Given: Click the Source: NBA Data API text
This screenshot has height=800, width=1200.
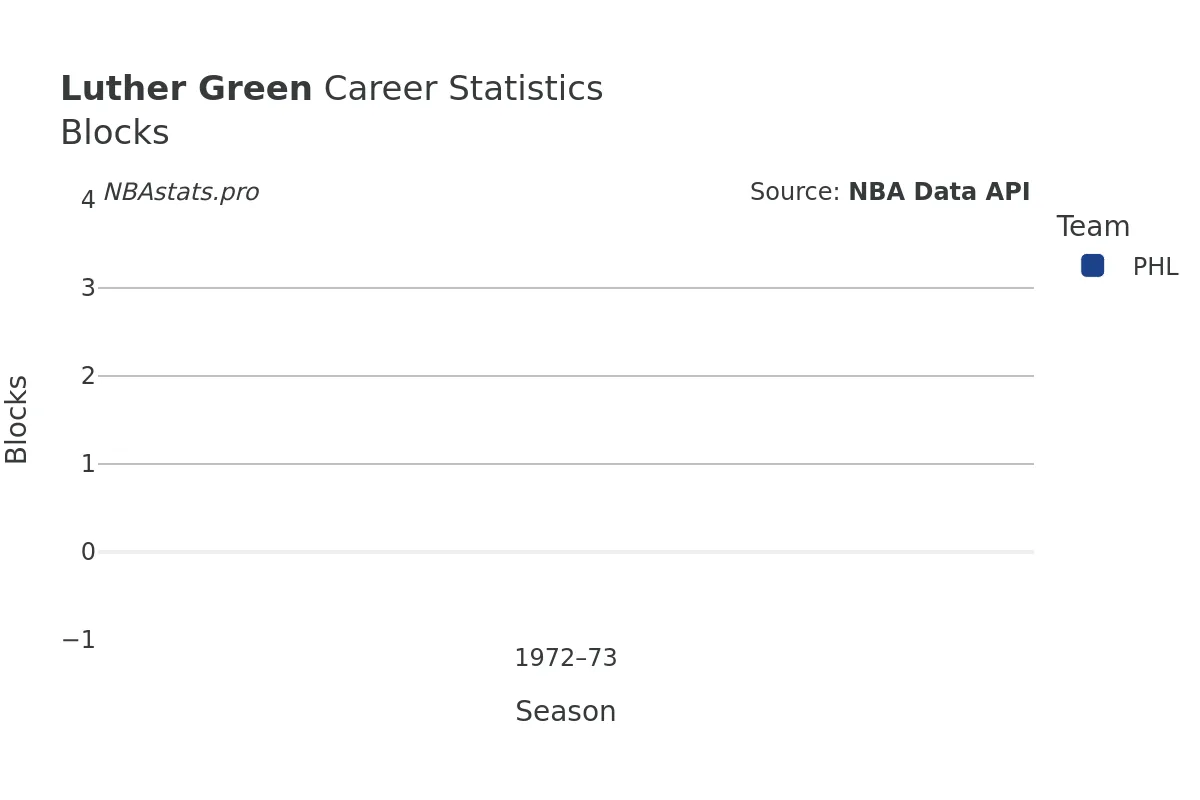Looking at the screenshot, I should click(x=889, y=193).
